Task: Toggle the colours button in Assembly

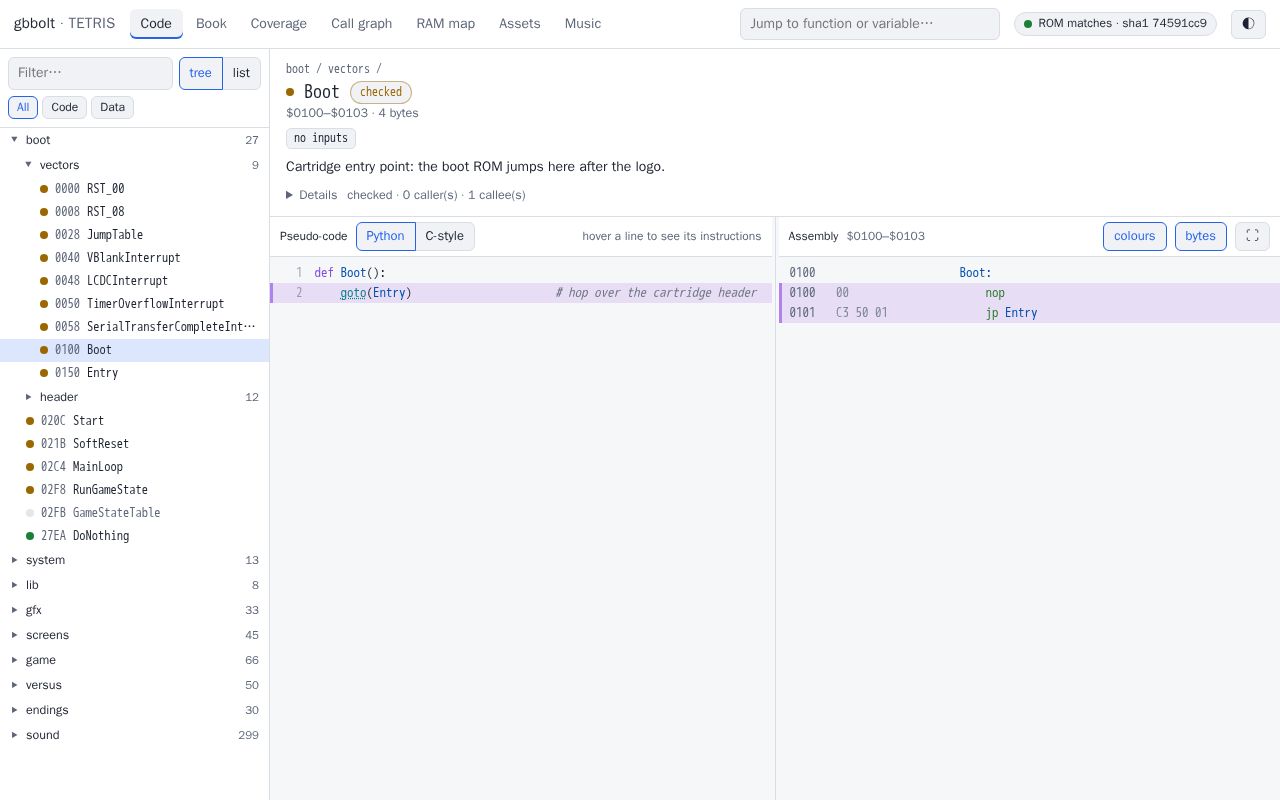Action: [x=1135, y=236]
